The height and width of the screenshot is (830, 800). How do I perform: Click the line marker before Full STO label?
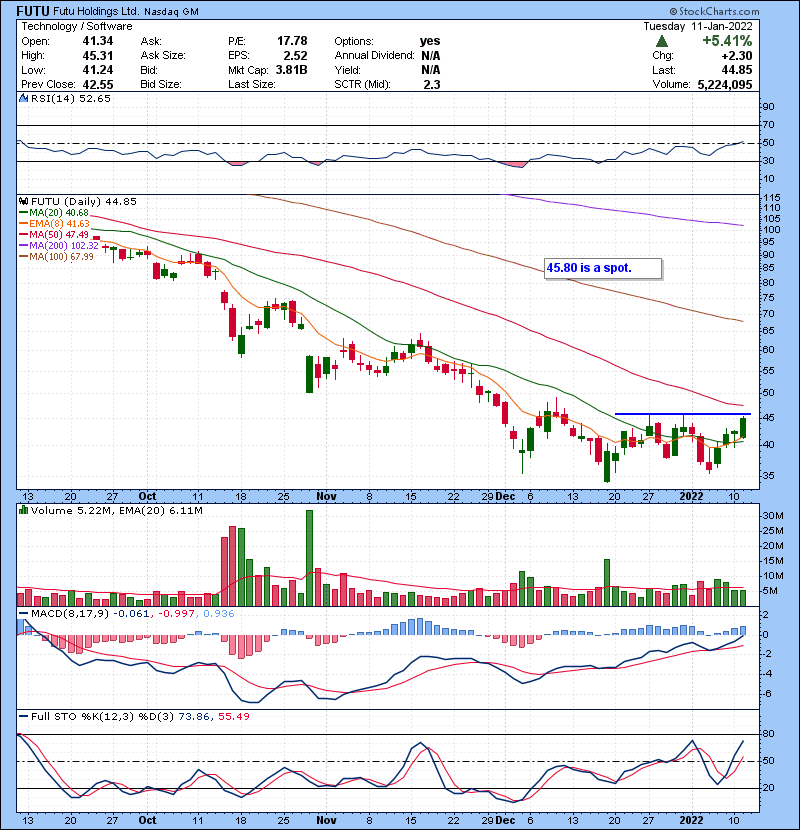tap(23, 717)
